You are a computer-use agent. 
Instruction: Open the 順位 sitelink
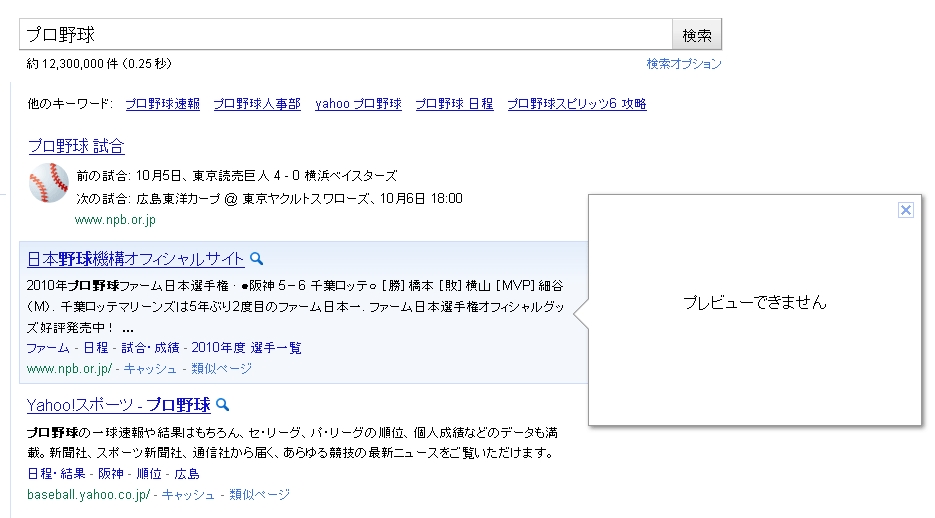149,474
